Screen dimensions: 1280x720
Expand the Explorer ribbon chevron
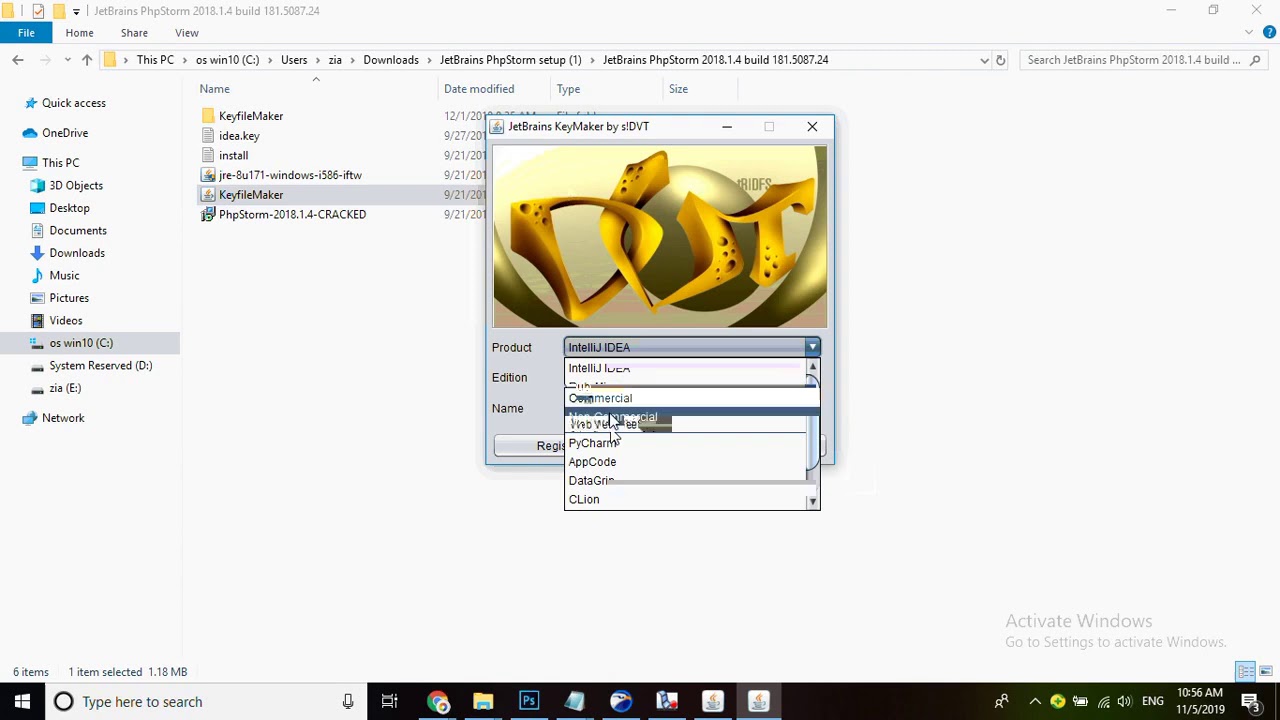point(1248,33)
